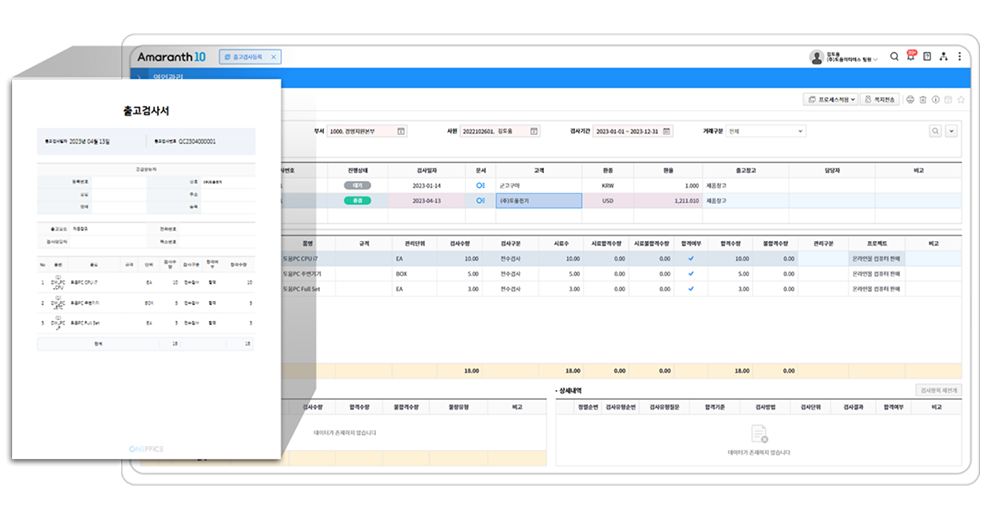Open the calendar icon in 검사기간 field
Screen dimensions: 984x517
666,131
